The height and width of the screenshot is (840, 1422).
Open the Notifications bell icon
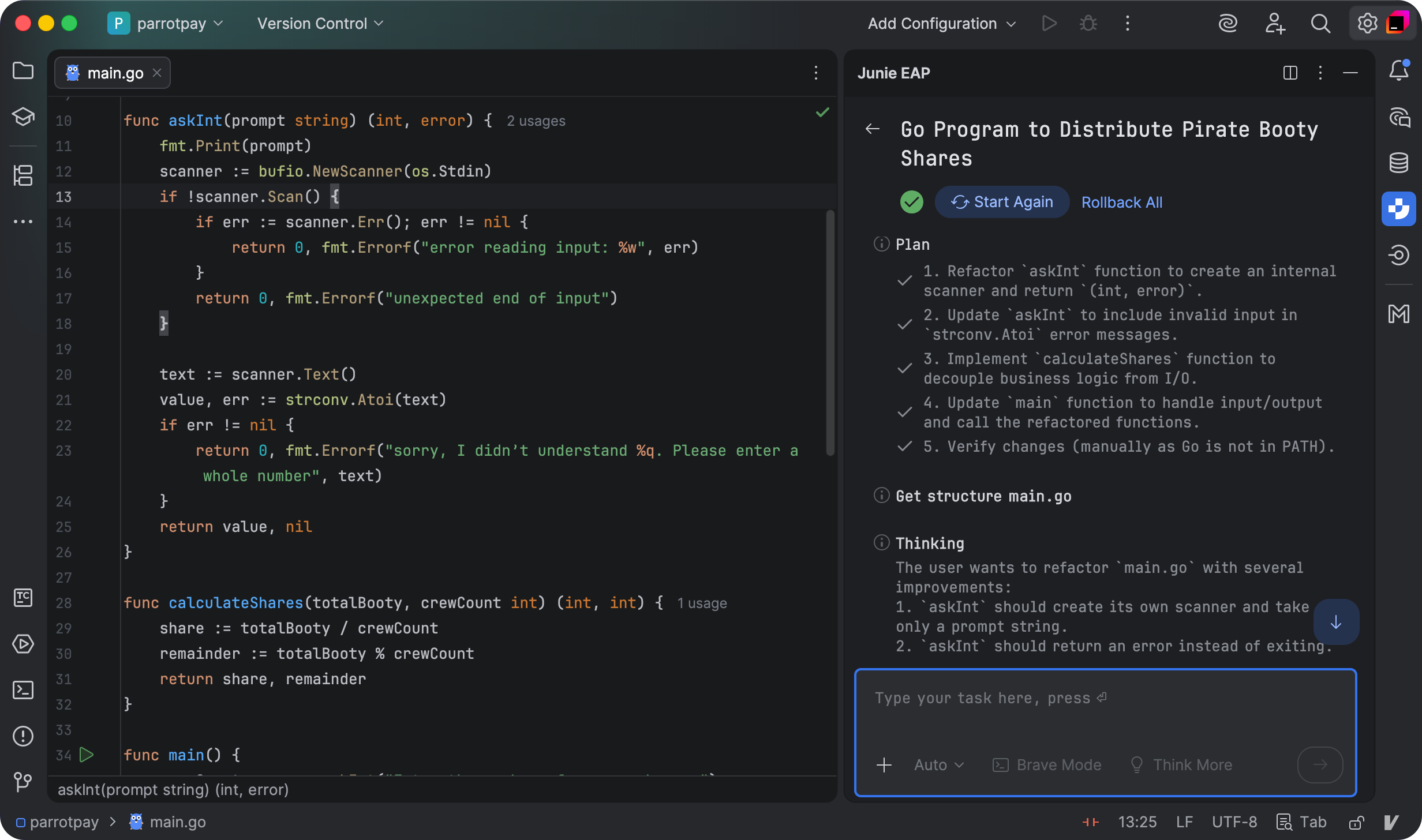(x=1398, y=71)
